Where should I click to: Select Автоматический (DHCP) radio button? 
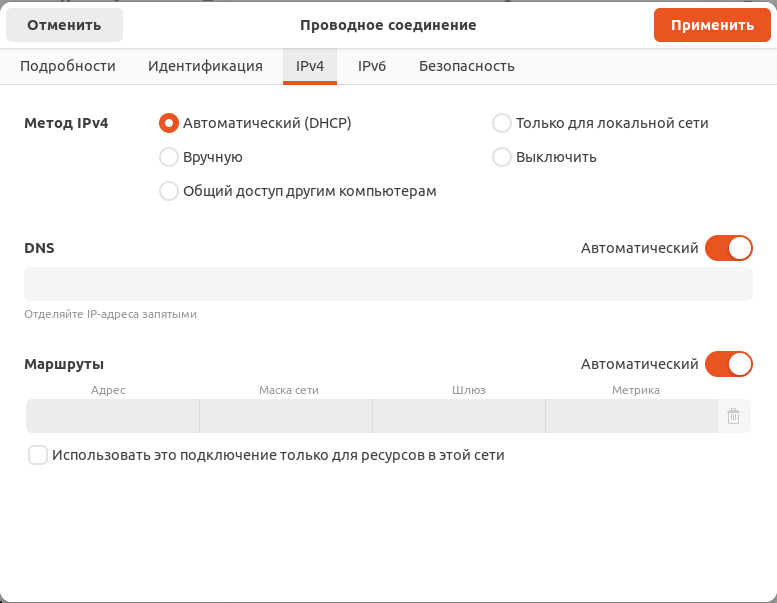click(168, 123)
